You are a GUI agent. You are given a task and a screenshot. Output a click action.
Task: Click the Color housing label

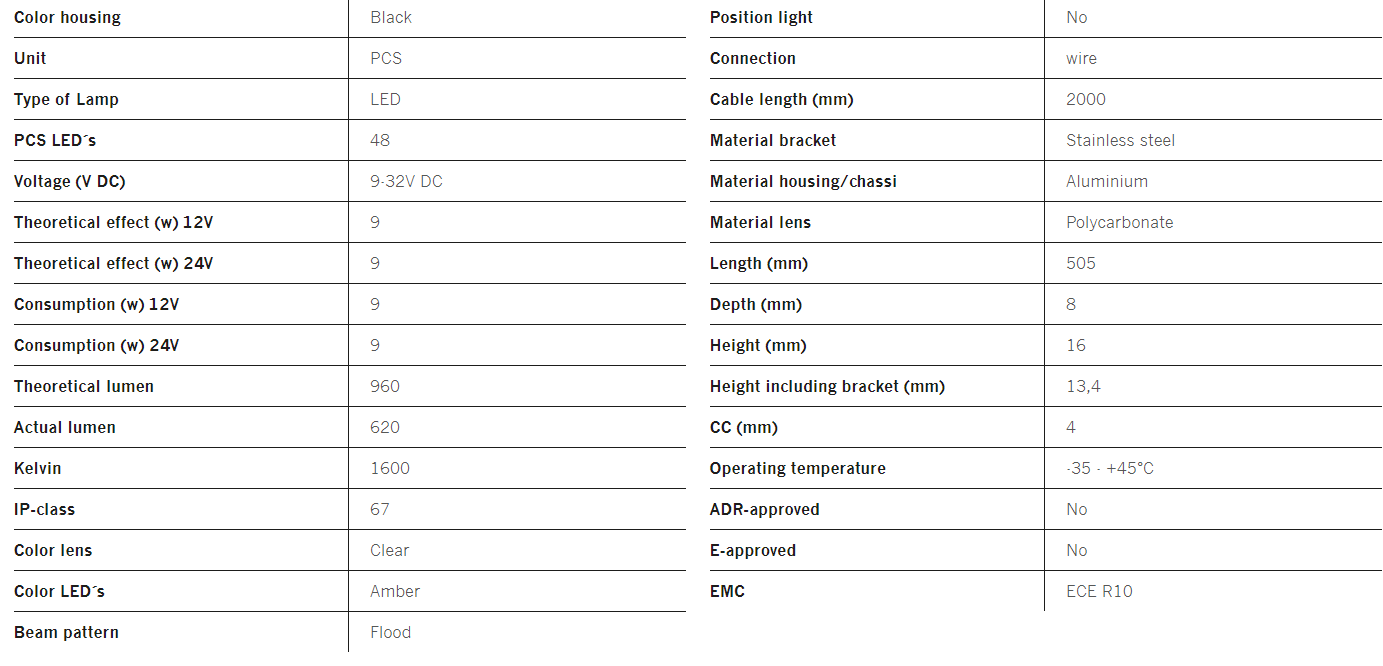coord(67,17)
